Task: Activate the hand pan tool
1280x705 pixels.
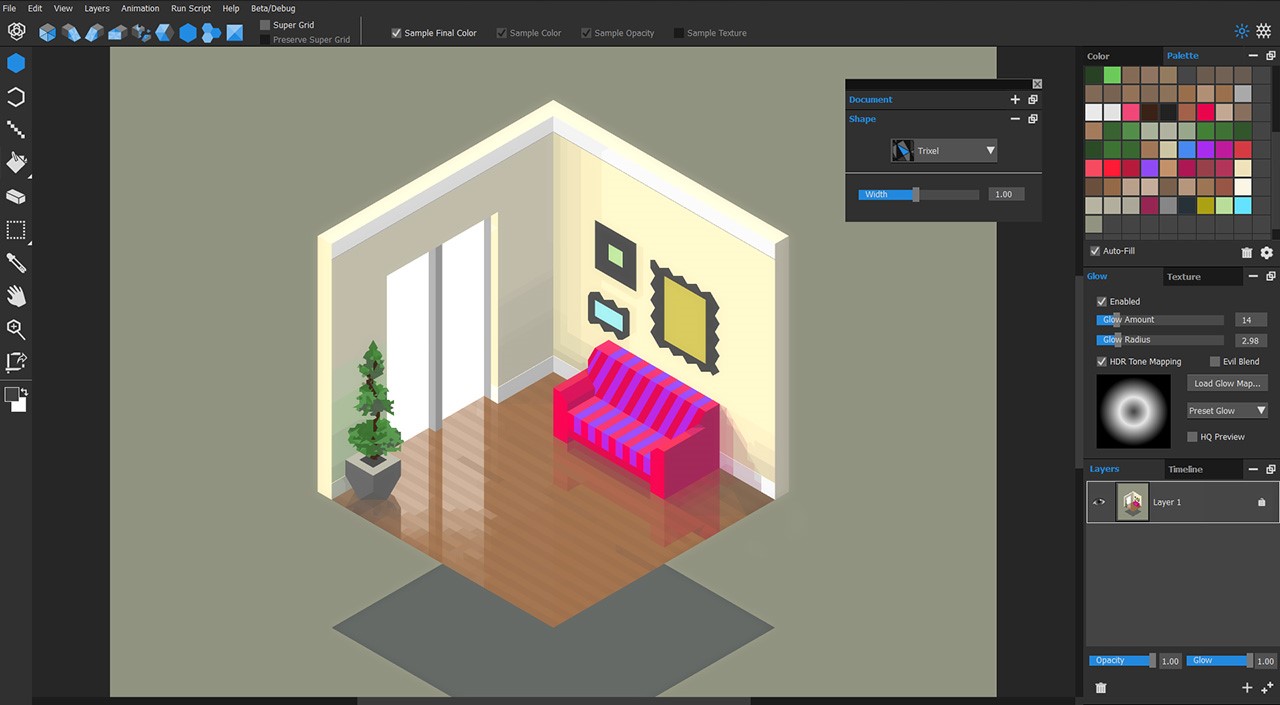Action: point(16,296)
